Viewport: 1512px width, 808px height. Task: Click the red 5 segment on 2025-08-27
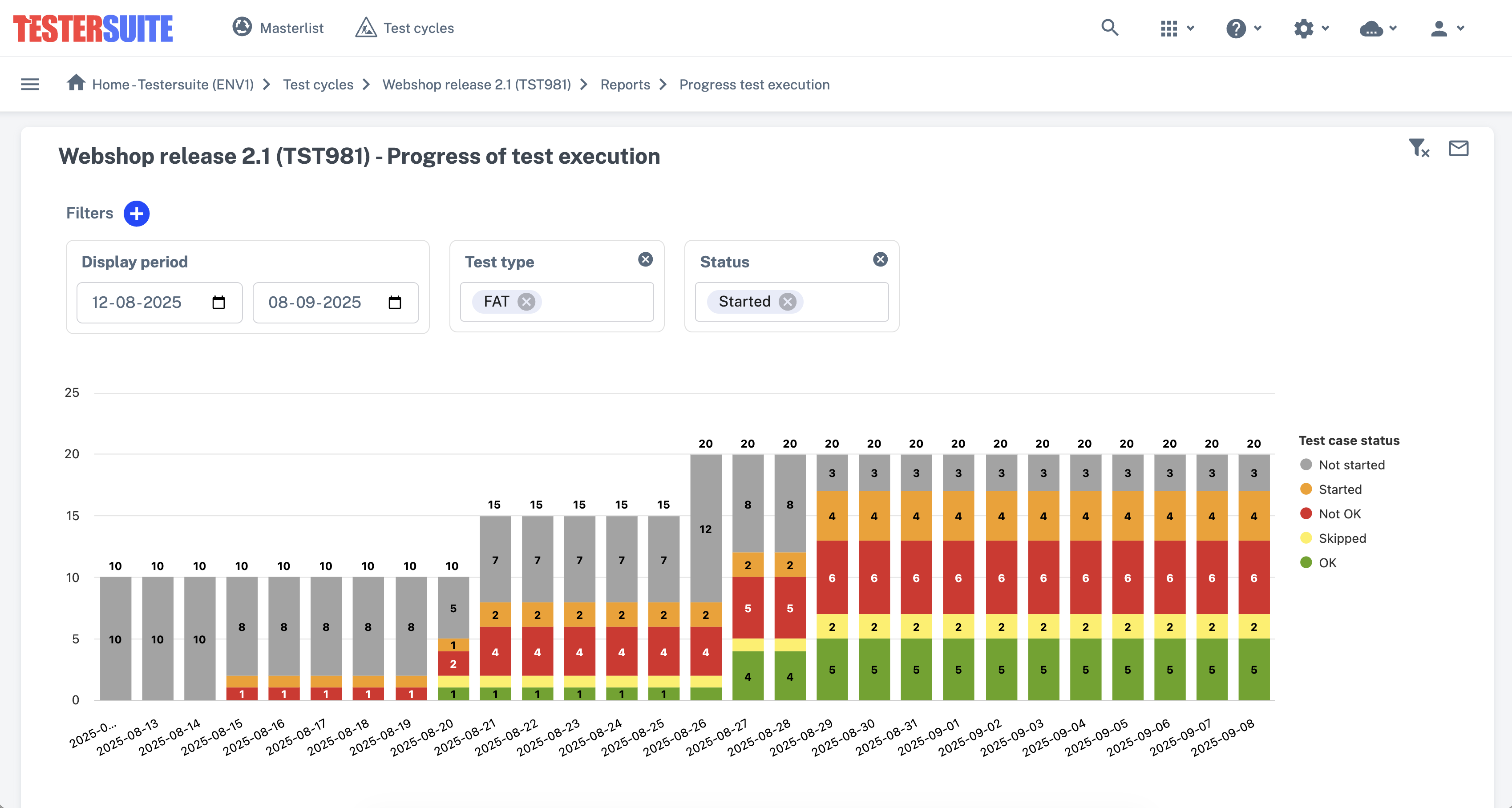[x=748, y=609]
